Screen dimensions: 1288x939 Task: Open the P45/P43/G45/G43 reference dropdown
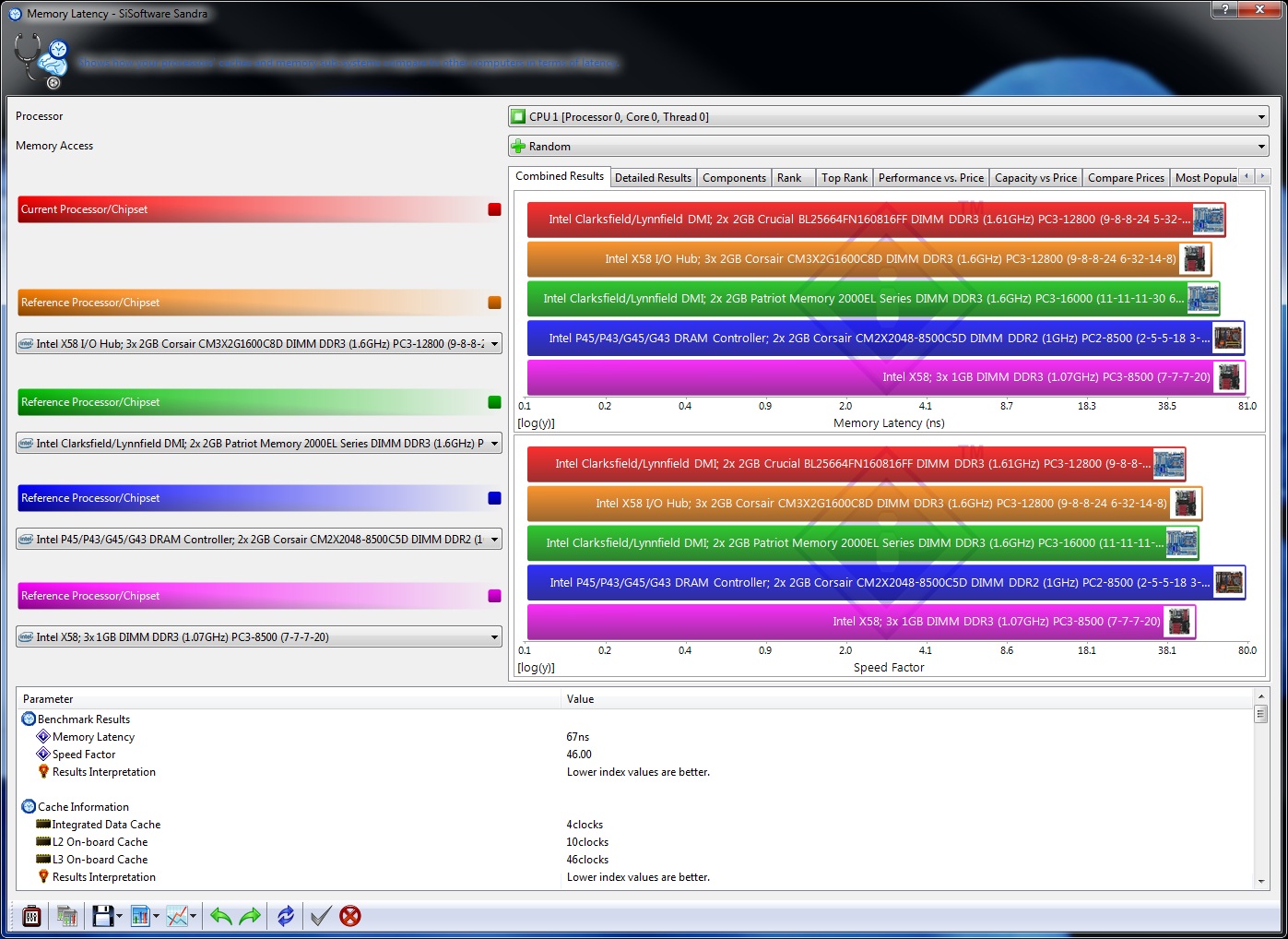click(259, 540)
